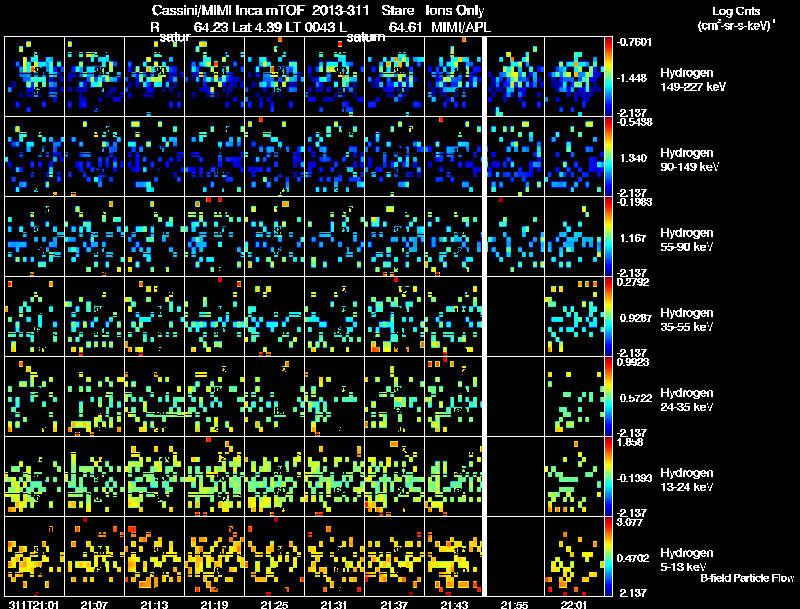Click the '21:43' time axis label
This screenshot has height=609, width=800.
[x=454, y=604]
